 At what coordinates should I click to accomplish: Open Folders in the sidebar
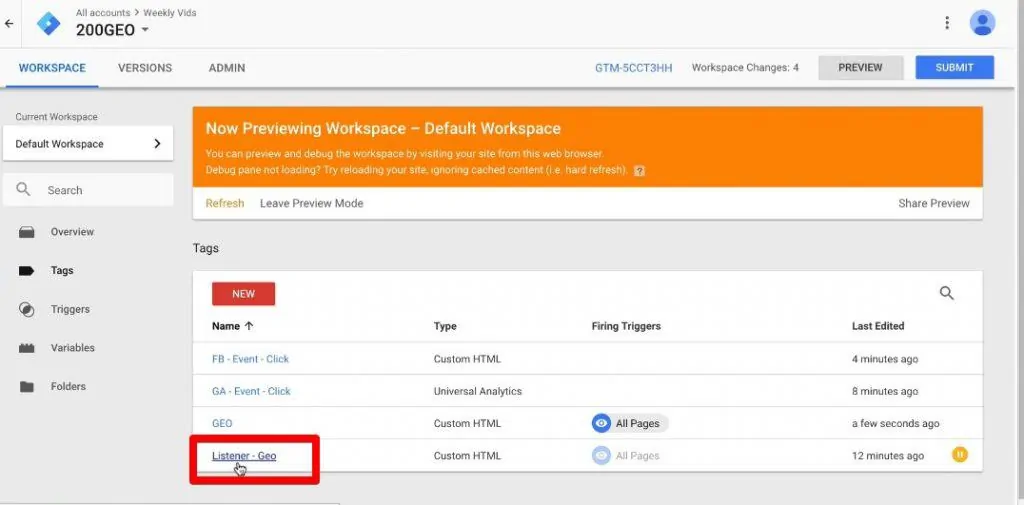(68, 386)
